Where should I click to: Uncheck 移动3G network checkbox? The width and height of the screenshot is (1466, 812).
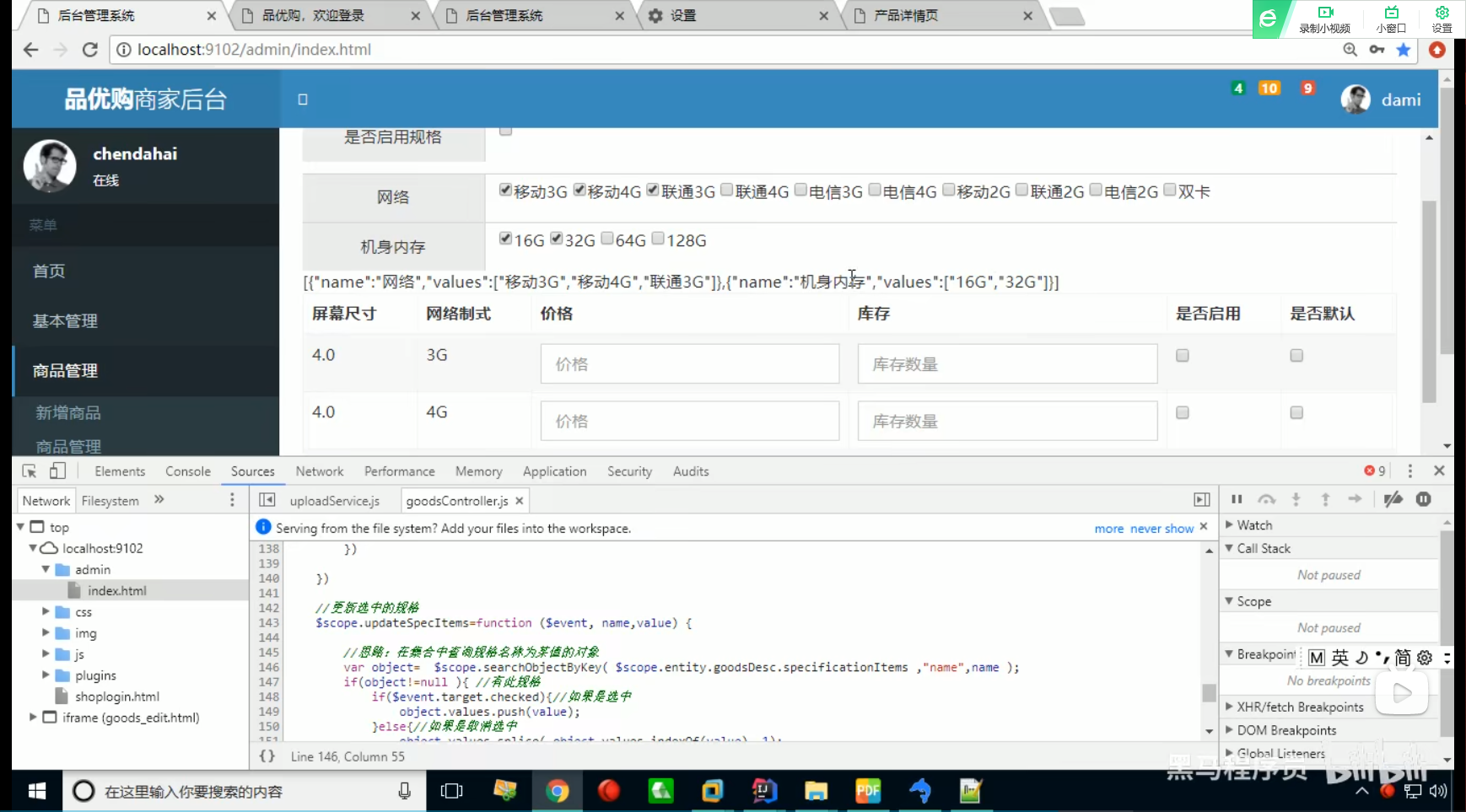505,190
